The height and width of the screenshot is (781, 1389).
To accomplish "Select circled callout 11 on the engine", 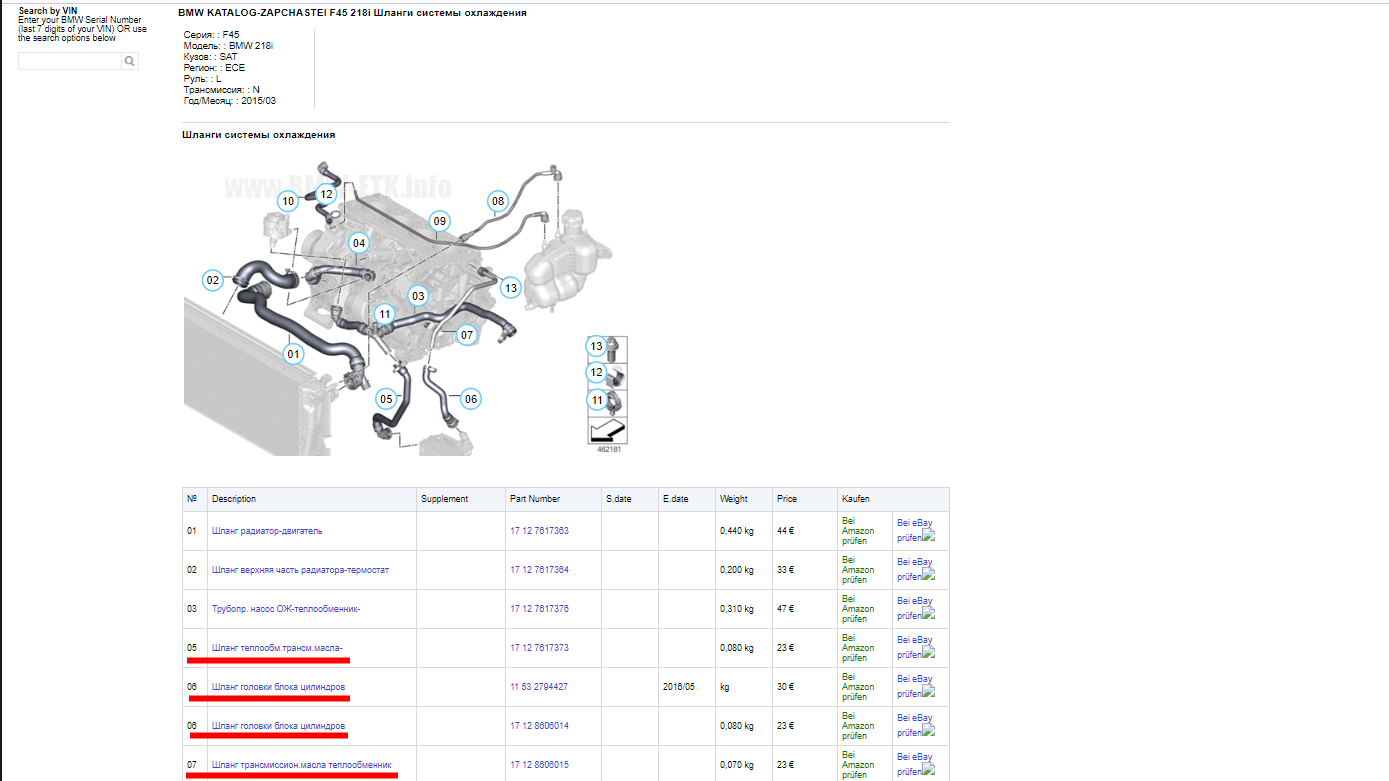I will 385,314.
